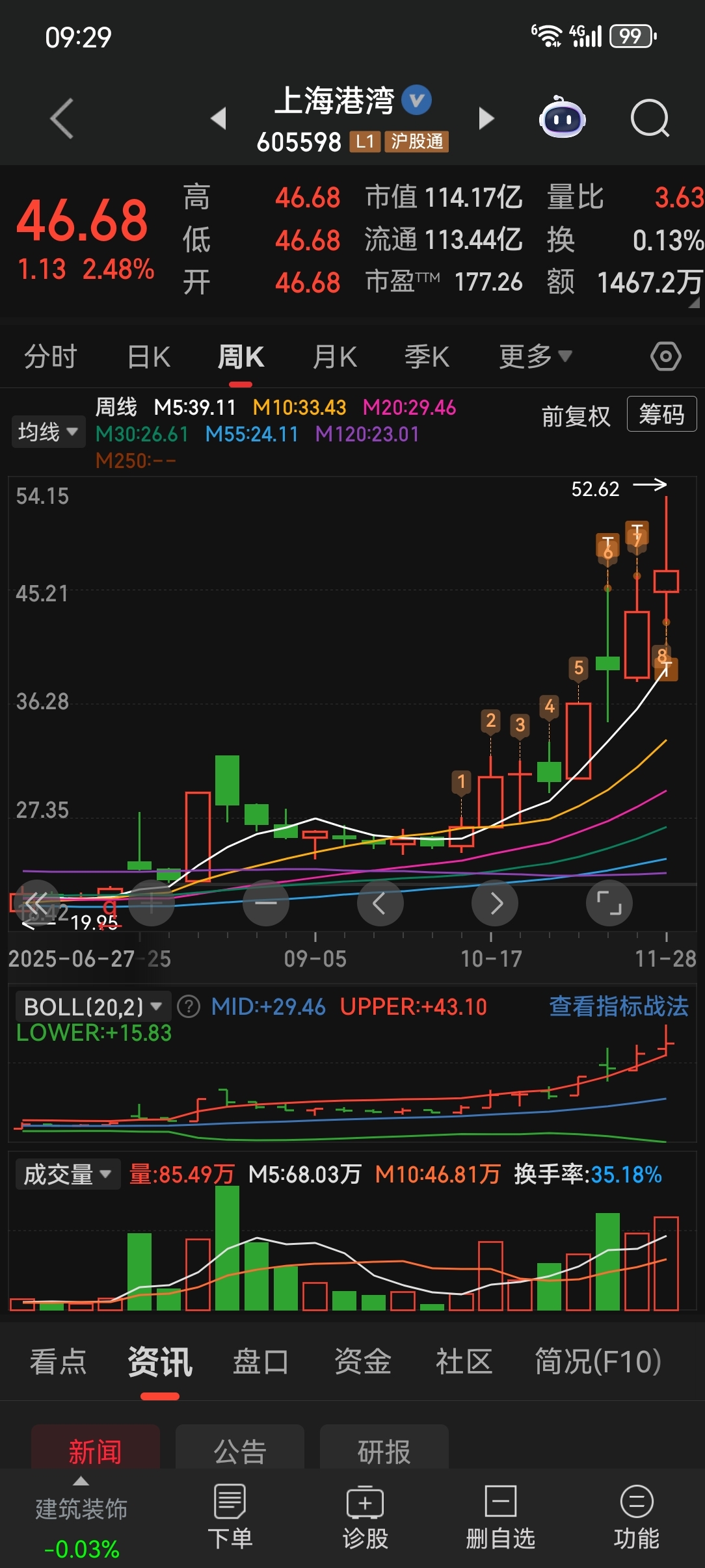Go to previous stock with left triangle
705x1568 pixels.
[x=219, y=118]
